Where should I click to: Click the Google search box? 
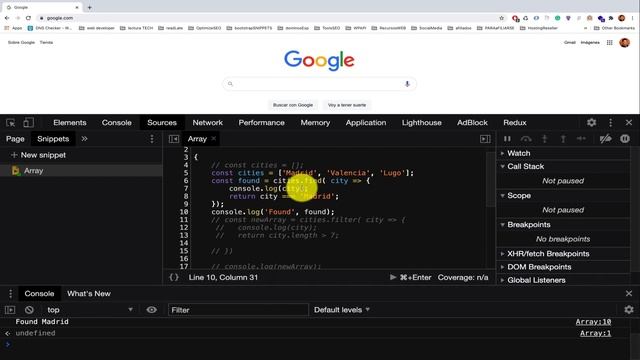[x=319, y=84]
